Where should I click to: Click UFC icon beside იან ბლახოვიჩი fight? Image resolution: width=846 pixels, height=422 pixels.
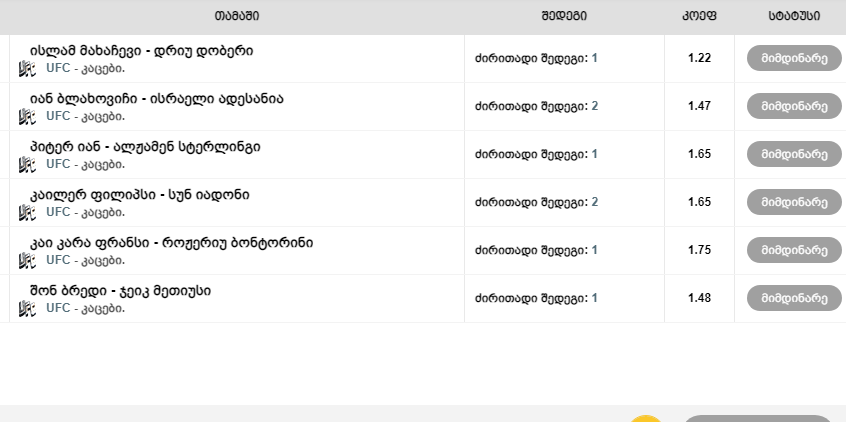click(x=27, y=116)
